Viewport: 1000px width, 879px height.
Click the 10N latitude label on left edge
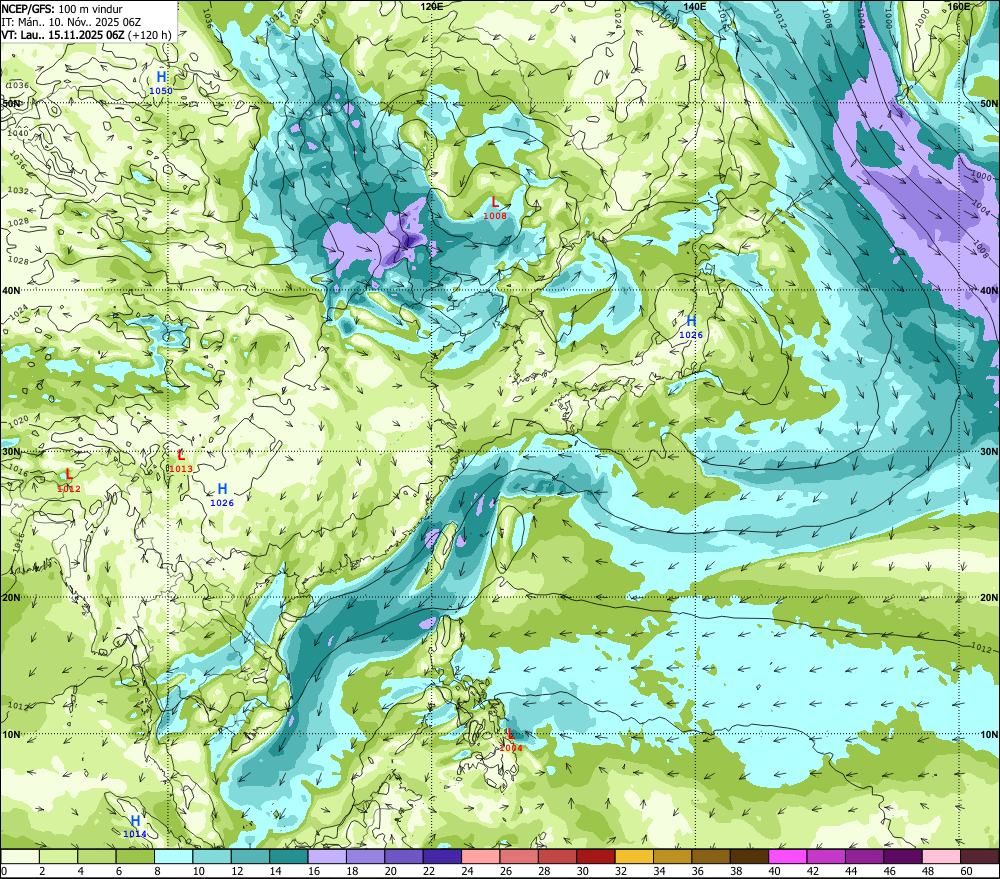(x=11, y=734)
